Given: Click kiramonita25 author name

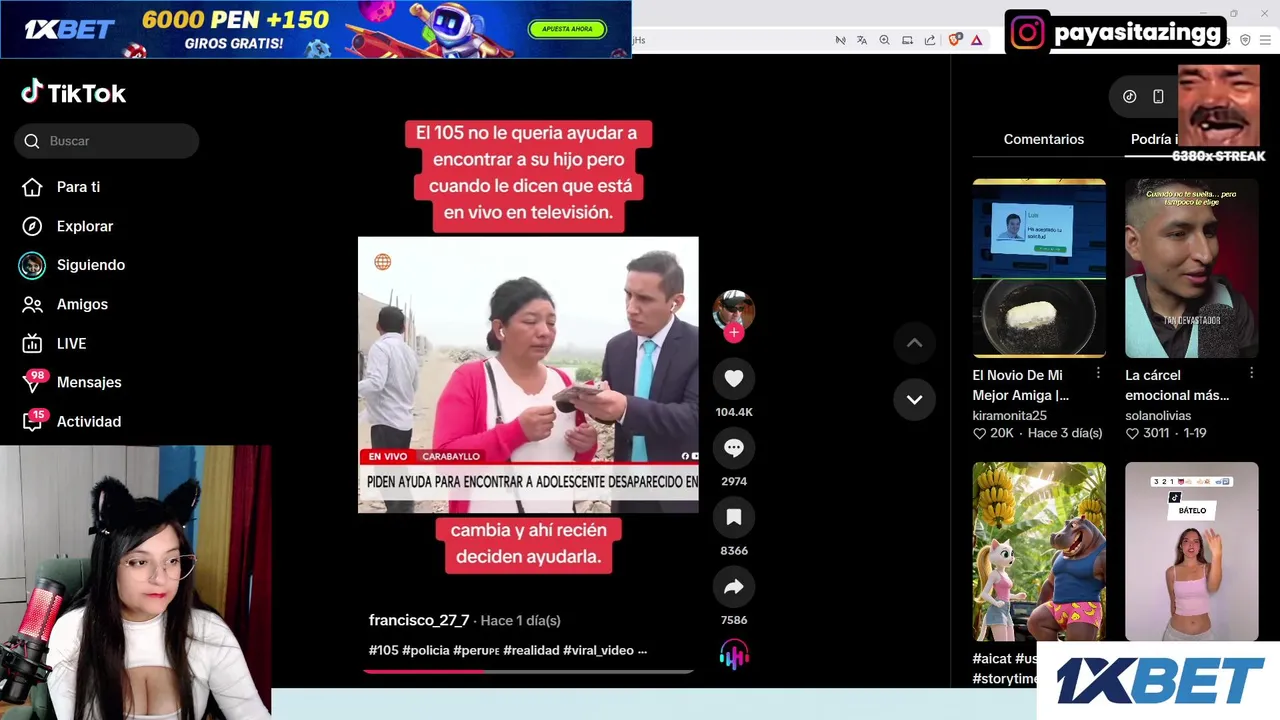Looking at the screenshot, I should (x=1010, y=415).
